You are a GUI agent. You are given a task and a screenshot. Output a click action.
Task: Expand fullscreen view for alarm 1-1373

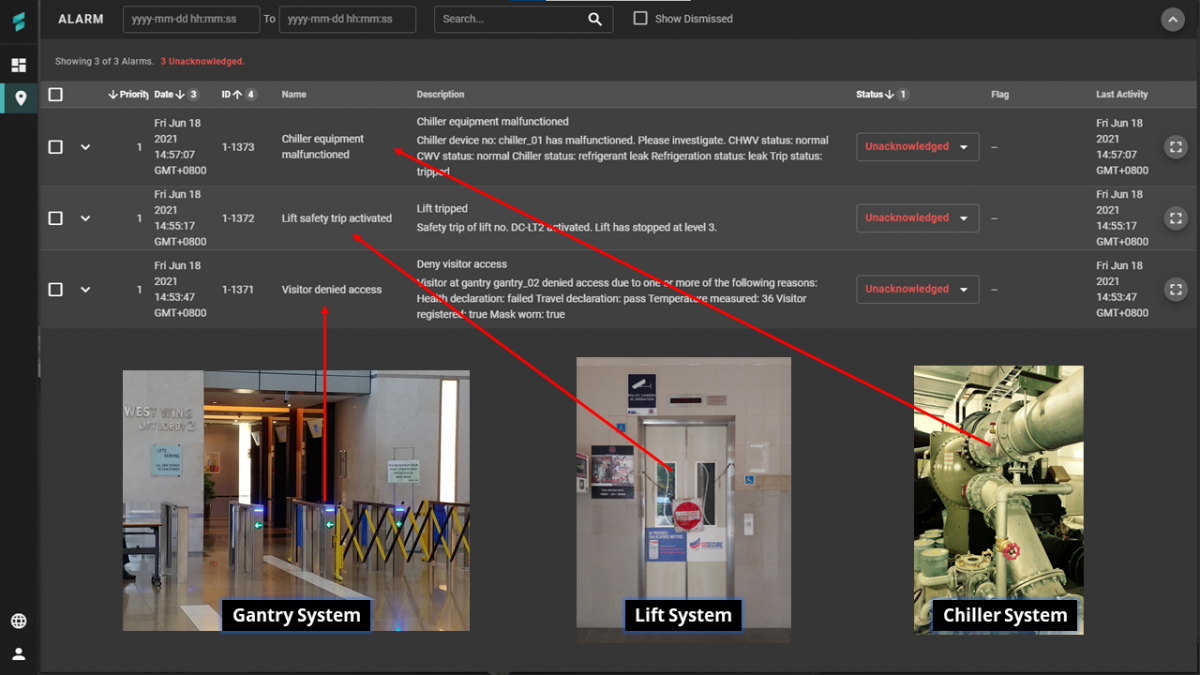click(1176, 147)
